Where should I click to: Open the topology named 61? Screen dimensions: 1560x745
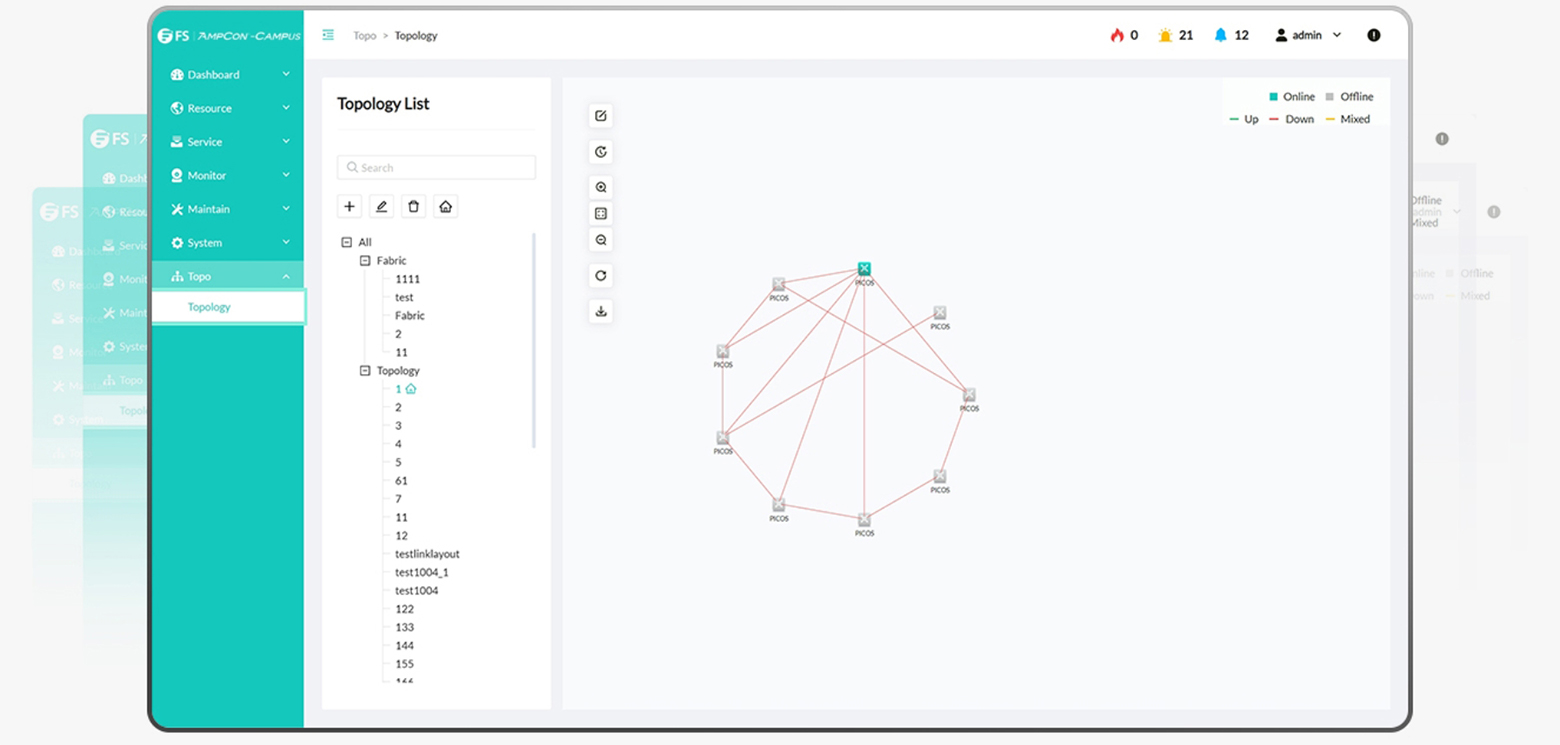(401, 481)
